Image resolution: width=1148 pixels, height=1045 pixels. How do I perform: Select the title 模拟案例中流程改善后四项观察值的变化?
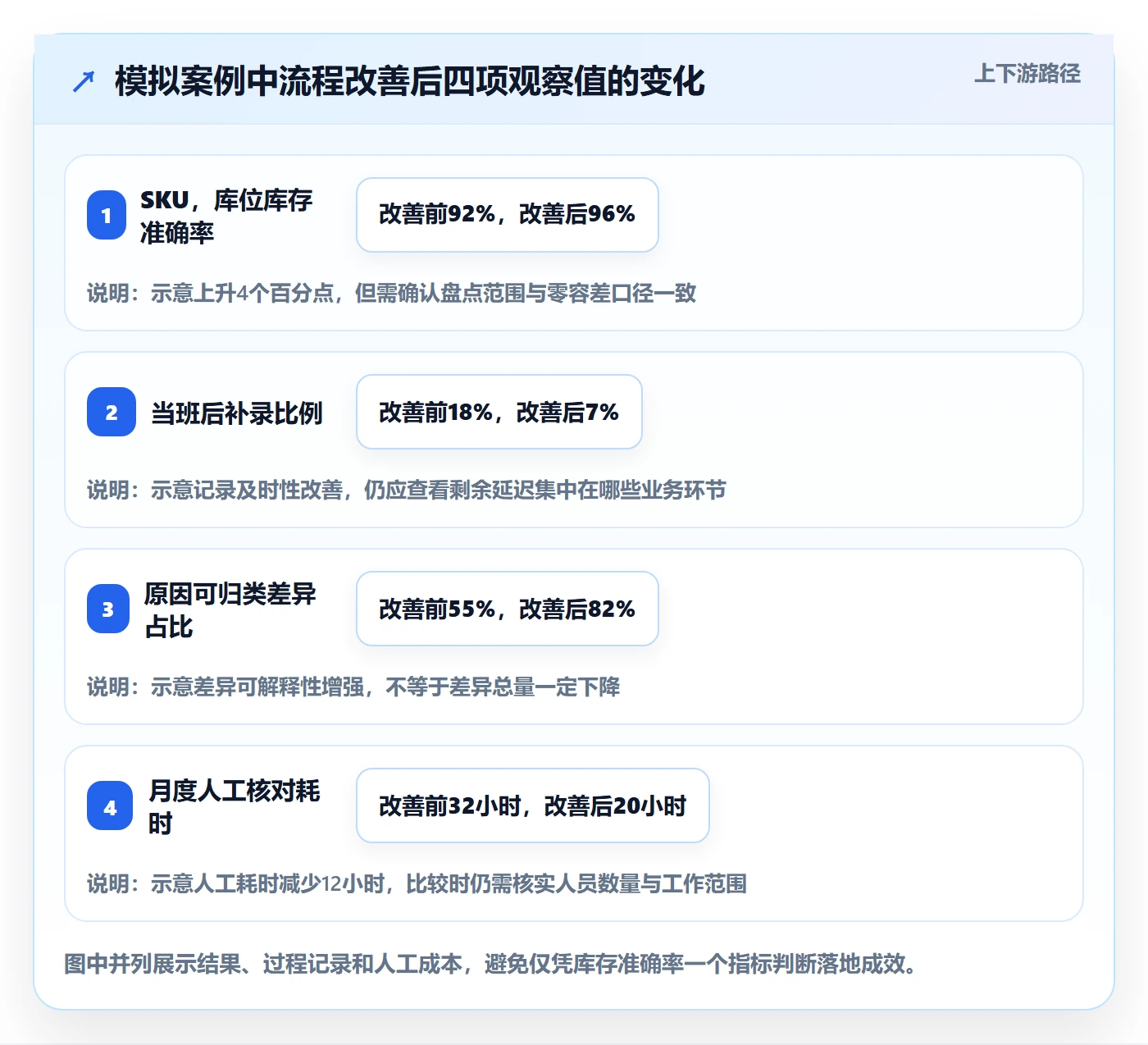tap(410, 81)
